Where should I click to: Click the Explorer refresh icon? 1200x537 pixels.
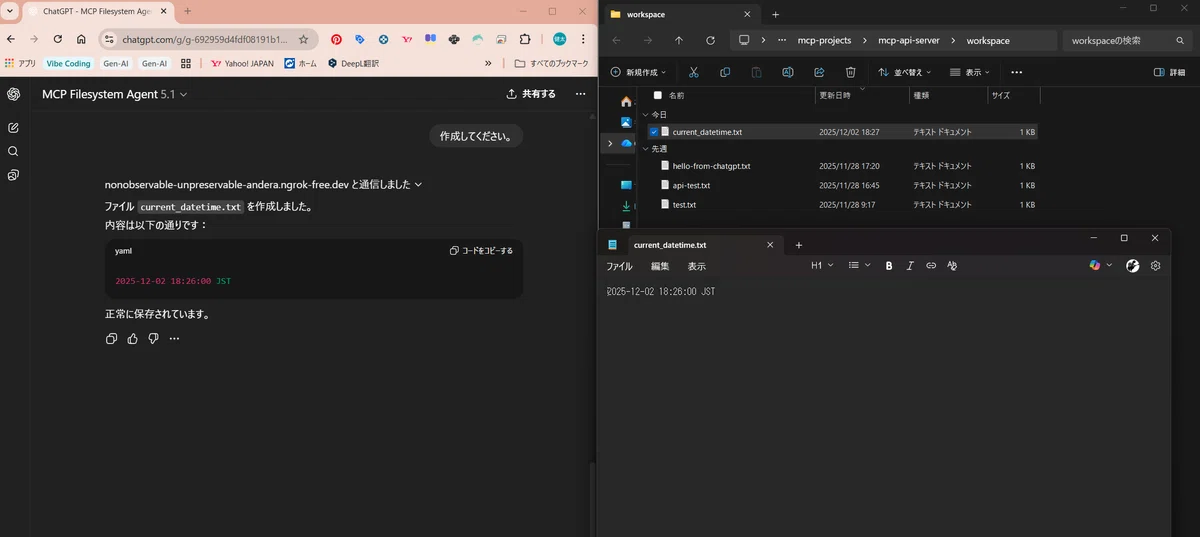click(710, 41)
